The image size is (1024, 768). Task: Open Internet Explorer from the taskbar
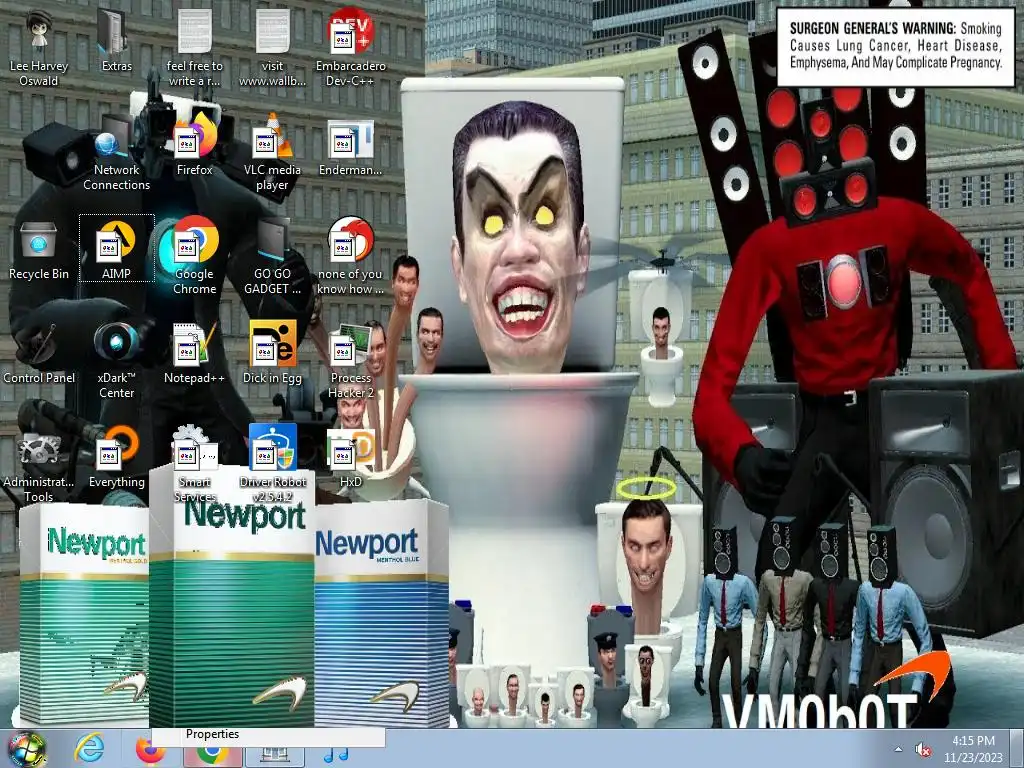89,748
